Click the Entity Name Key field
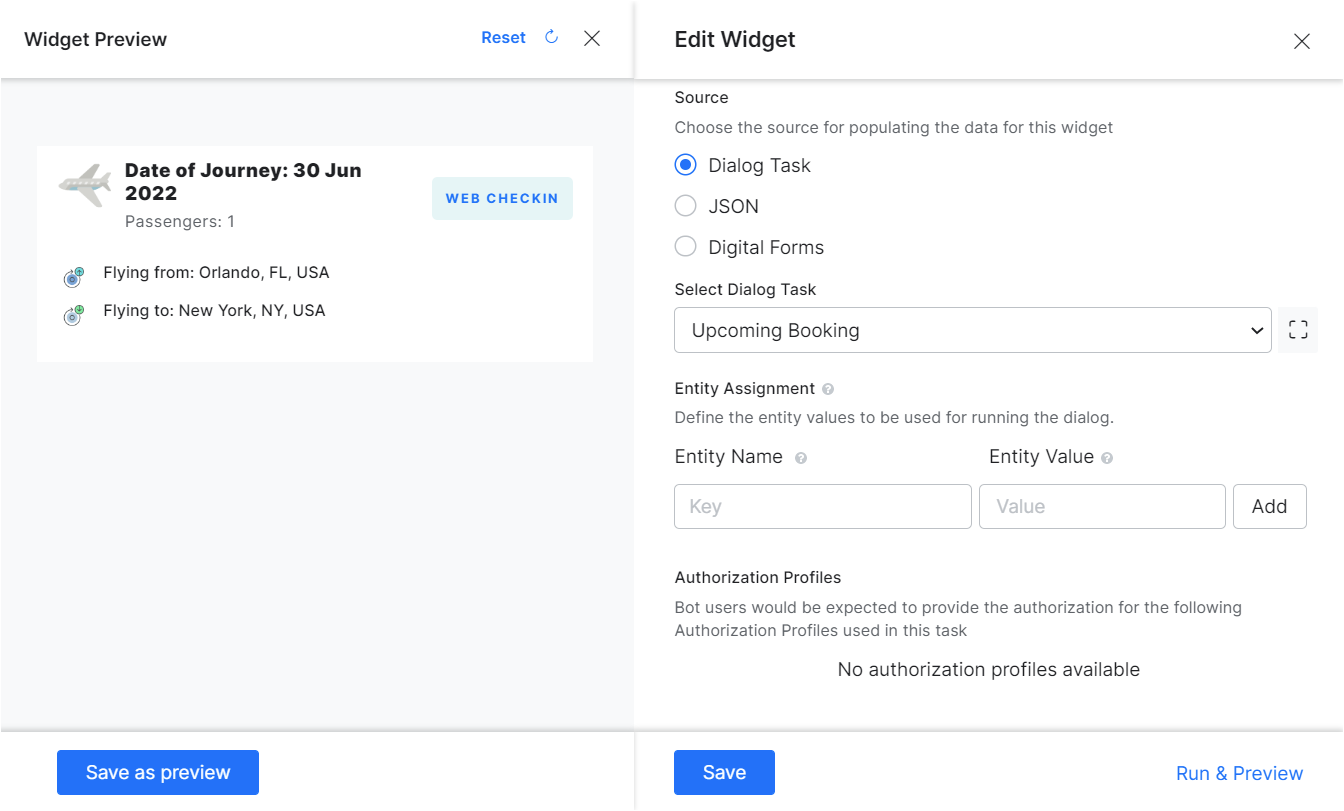This screenshot has height=811, width=1344. coord(822,506)
